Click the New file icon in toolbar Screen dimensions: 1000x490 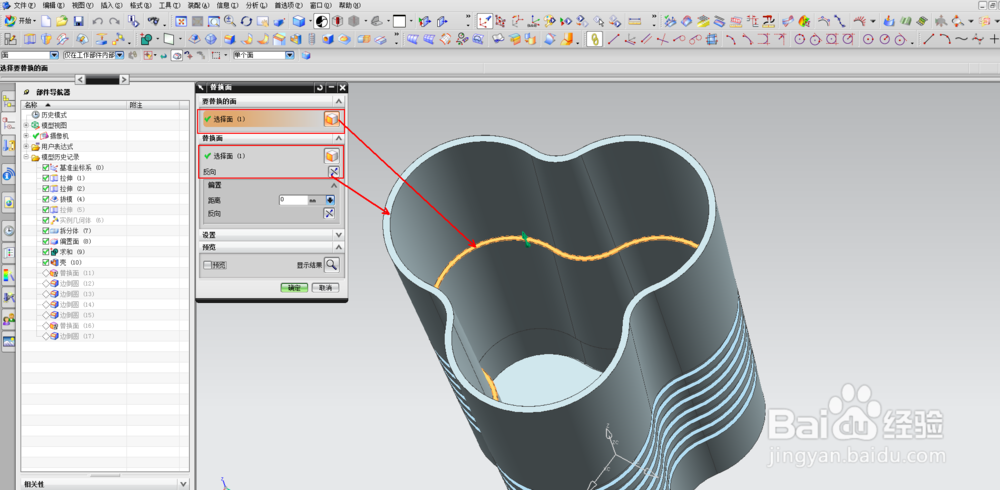46,21
